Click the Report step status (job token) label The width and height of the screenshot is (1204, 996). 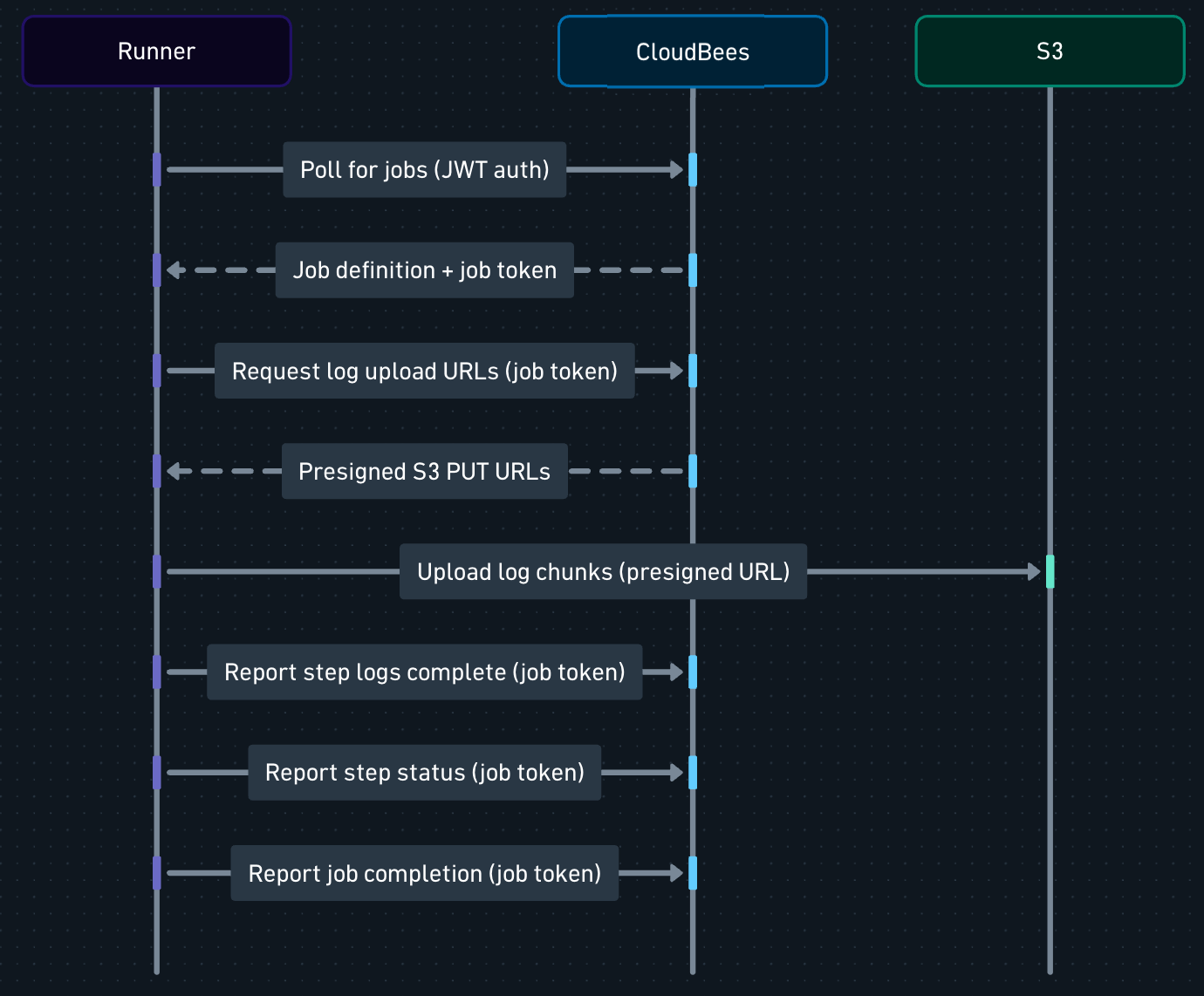click(425, 773)
